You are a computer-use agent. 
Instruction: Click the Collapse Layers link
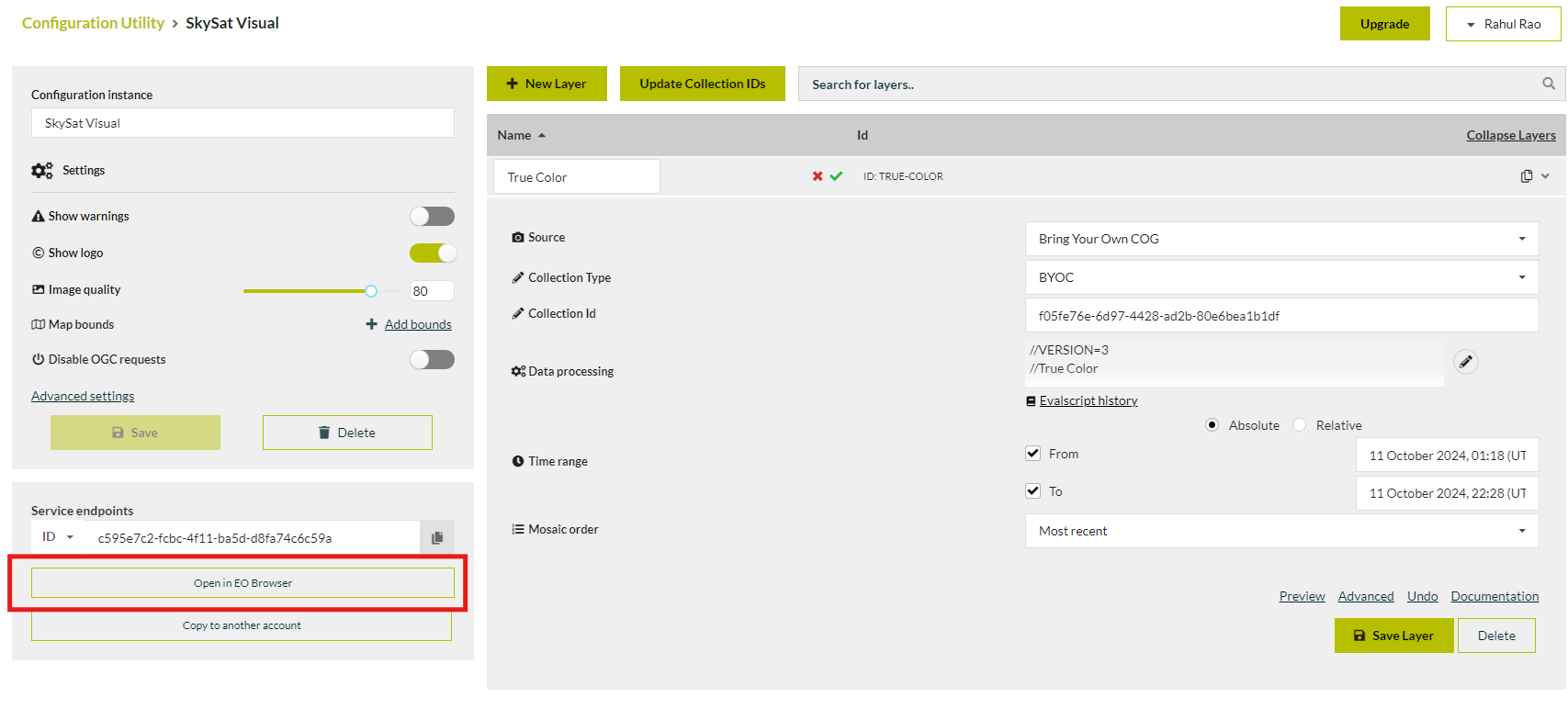(1511, 135)
